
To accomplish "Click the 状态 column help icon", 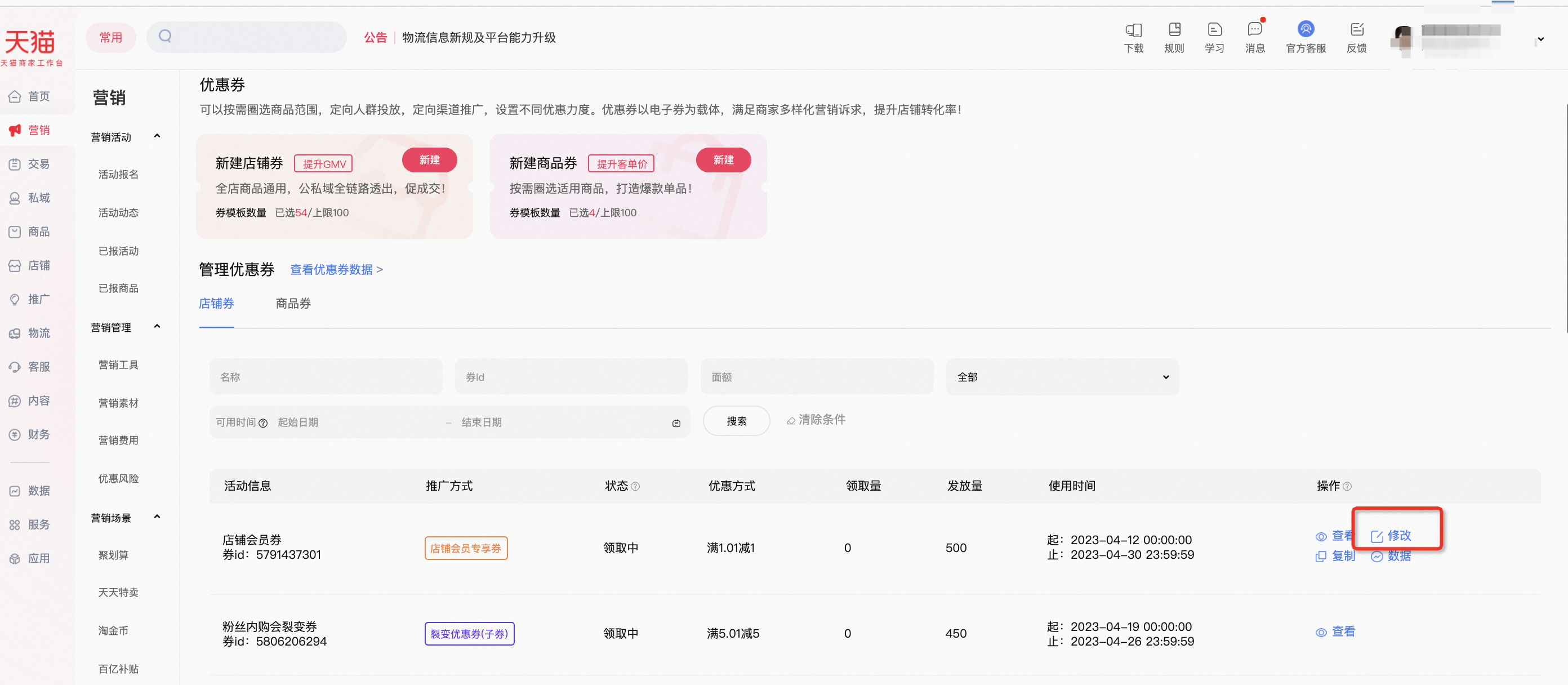I will click(635, 487).
